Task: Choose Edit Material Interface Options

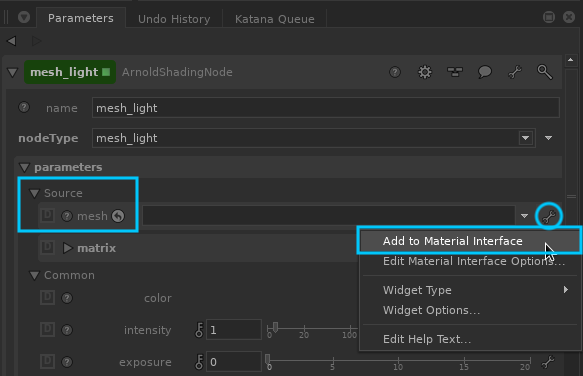Action: (470, 261)
